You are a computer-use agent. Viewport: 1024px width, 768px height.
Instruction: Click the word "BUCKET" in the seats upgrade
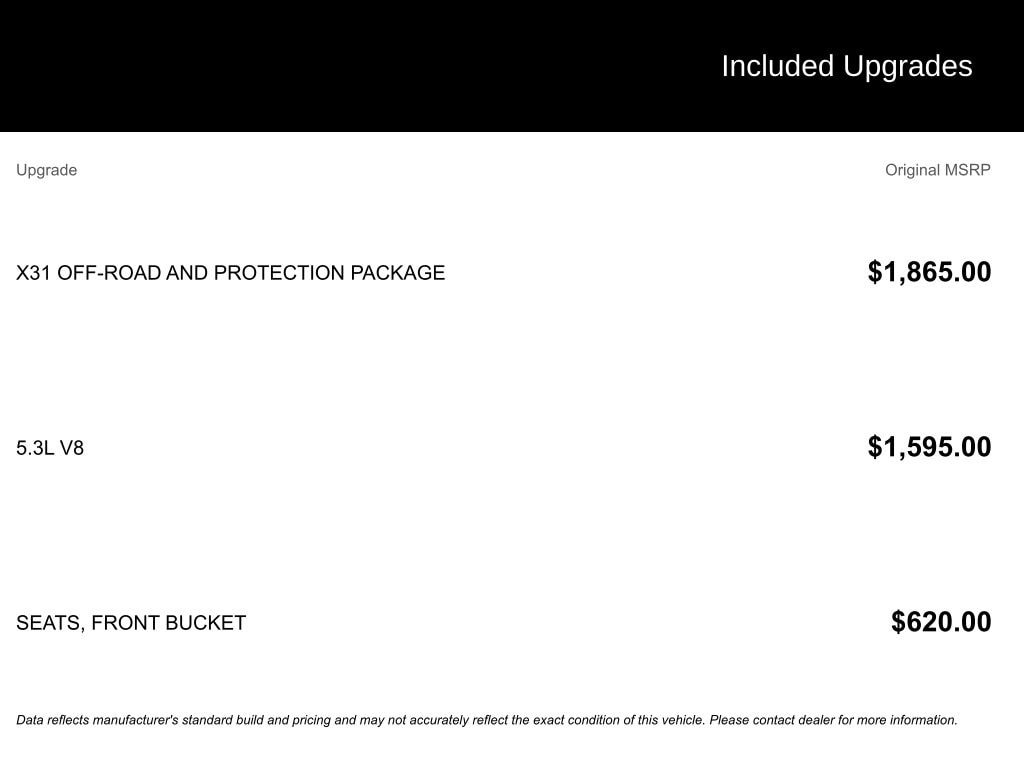(x=205, y=623)
